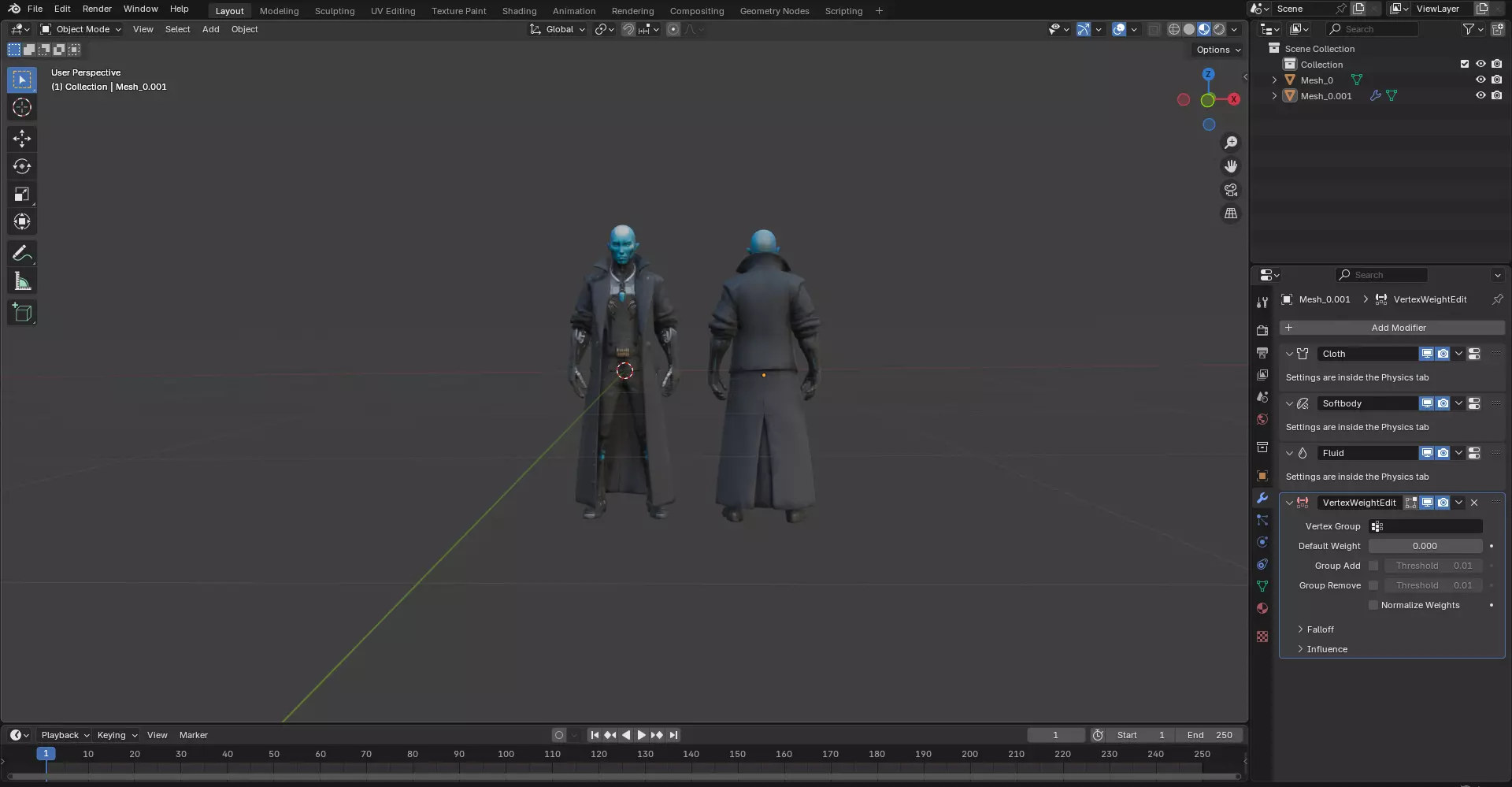Toggle VertexWeightEdit edit mode display

[x=1411, y=503]
